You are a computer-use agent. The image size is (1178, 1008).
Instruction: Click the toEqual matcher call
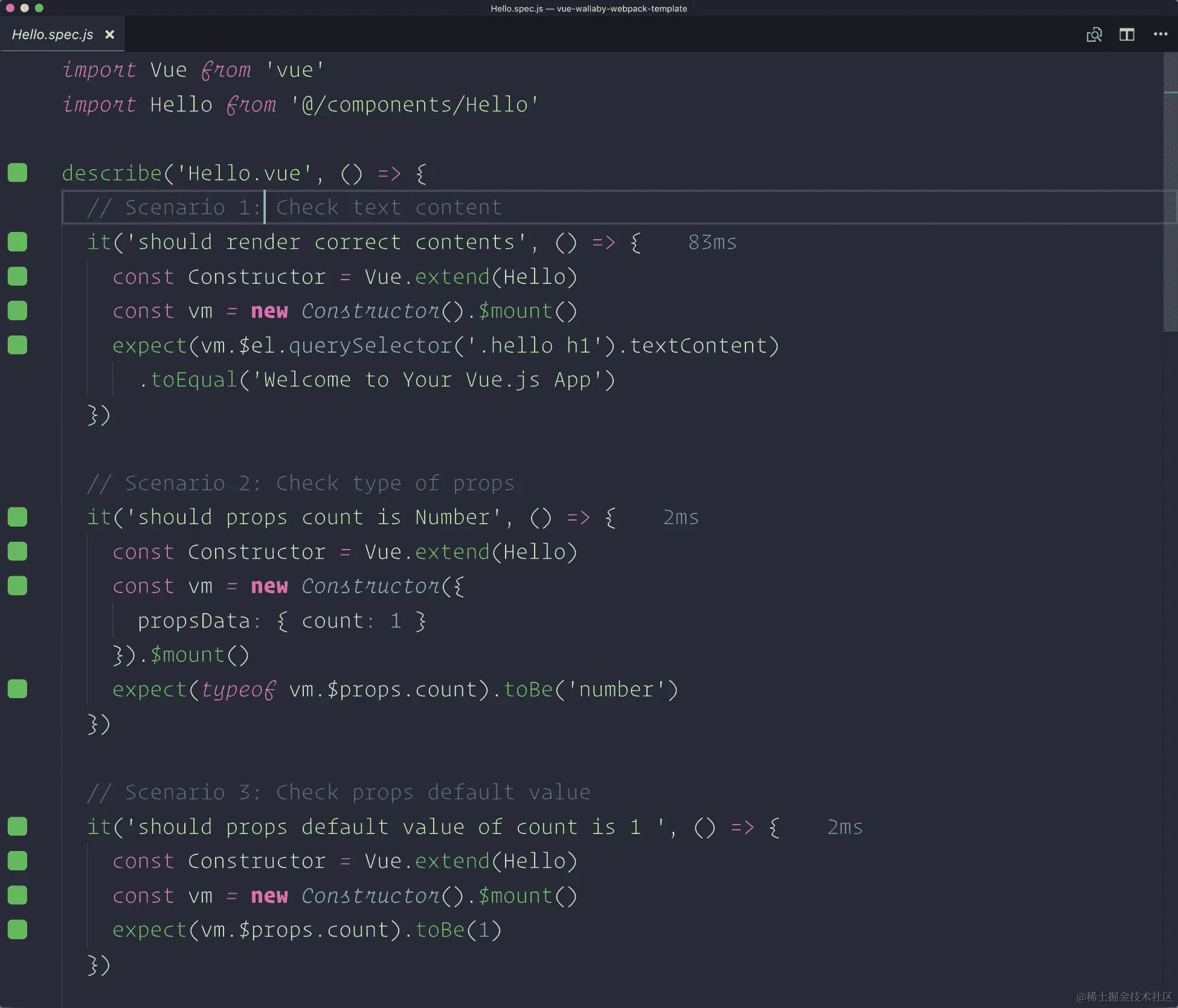[x=193, y=380]
